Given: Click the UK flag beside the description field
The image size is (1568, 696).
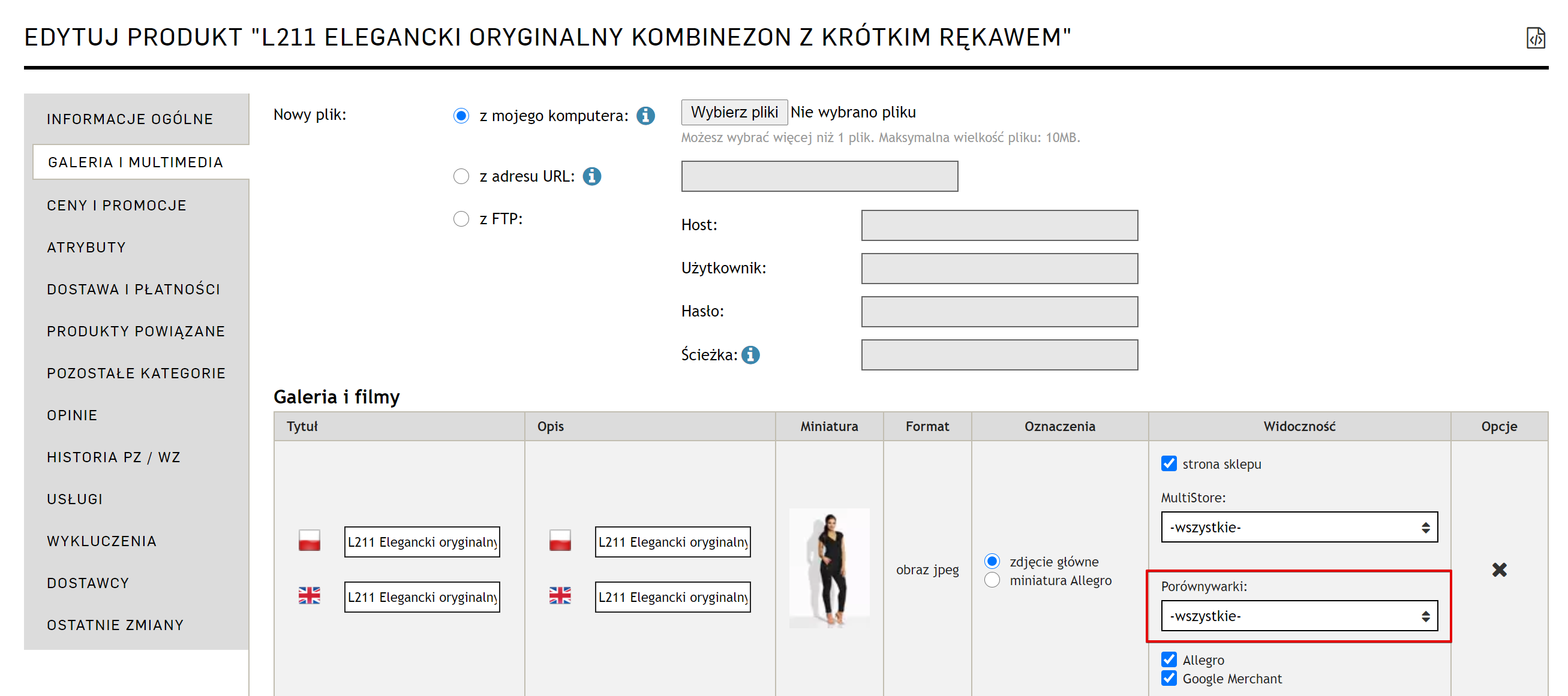Looking at the screenshot, I should (x=560, y=596).
